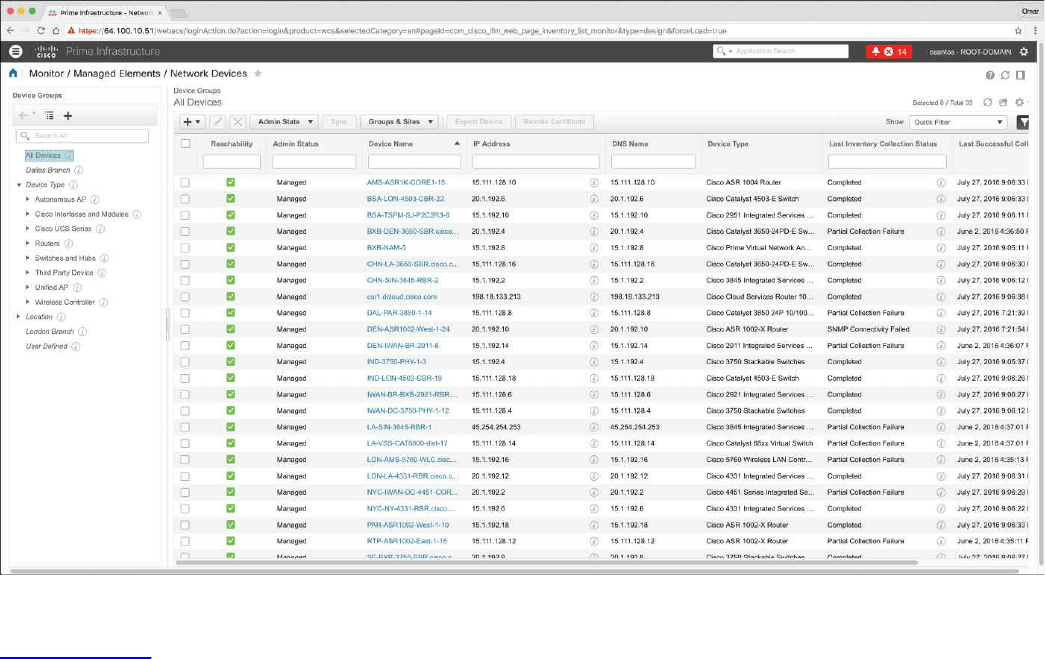
Task: Open the Admin State dropdown
Action: 284,122
